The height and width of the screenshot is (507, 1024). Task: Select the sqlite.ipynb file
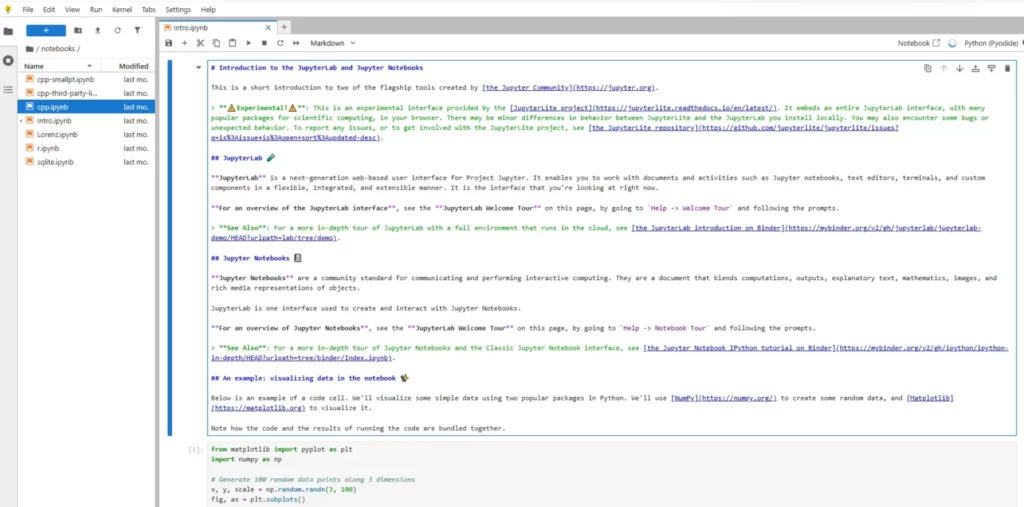pos(86,162)
